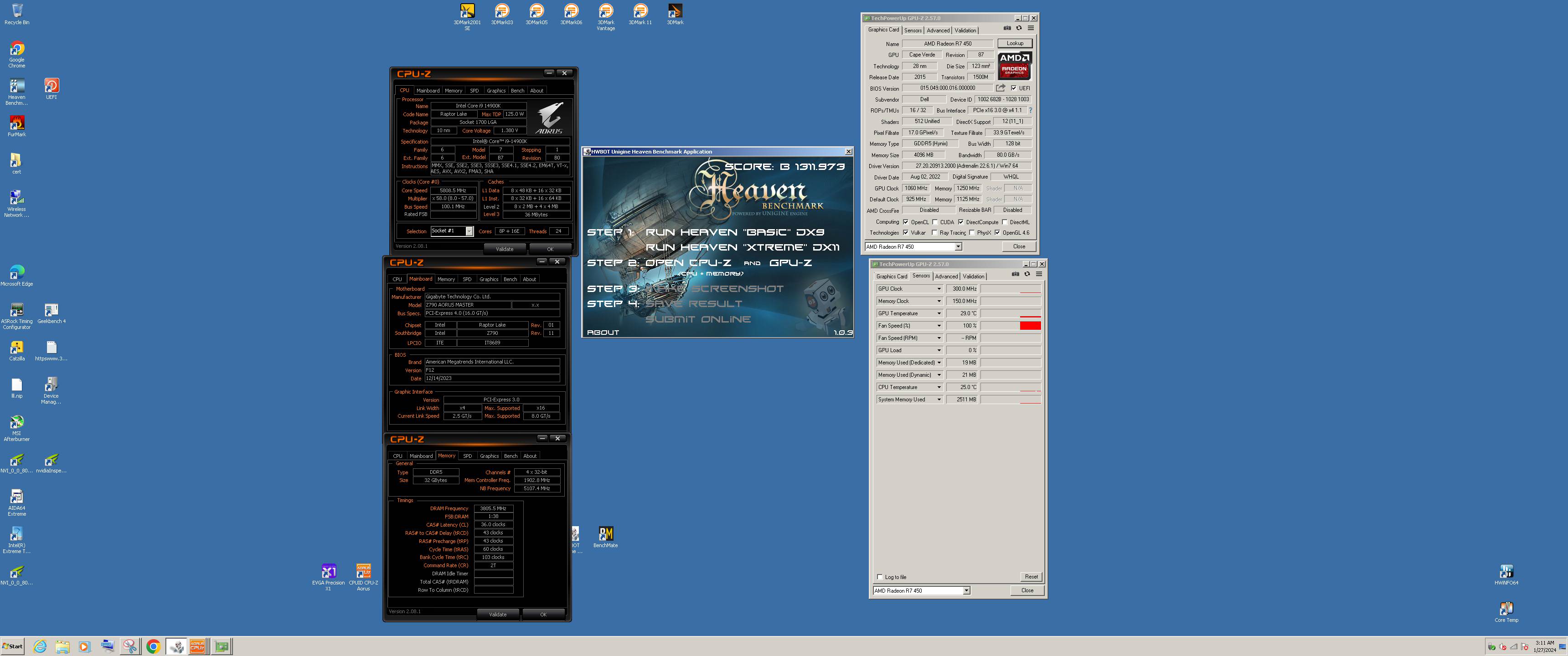The width and height of the screenshot is (1568, 656).
Task: Open Internet Explorer from taskbar
Action: pyautogui.click(x=40, y=646)
